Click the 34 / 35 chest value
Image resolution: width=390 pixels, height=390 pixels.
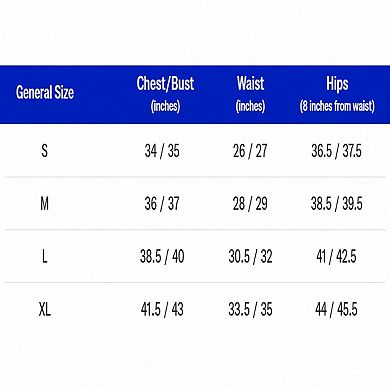(162, 151)
